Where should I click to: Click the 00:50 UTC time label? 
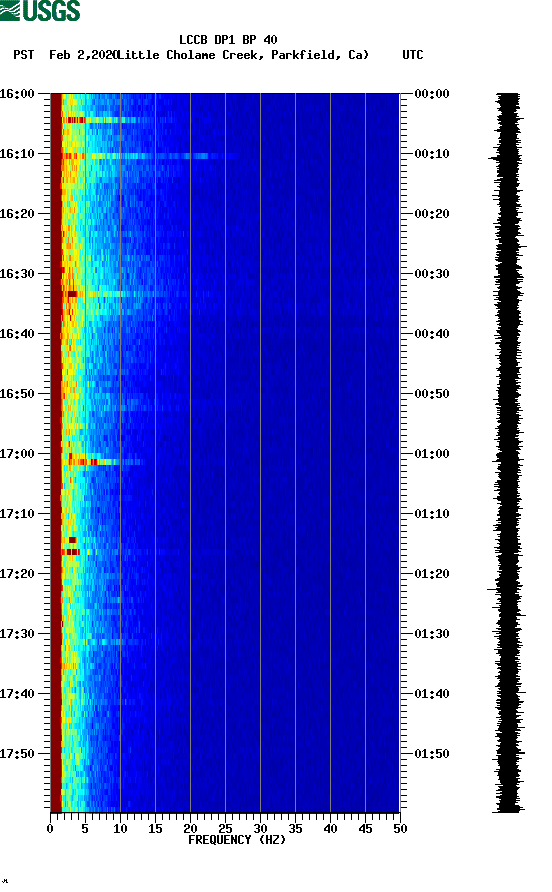click(432, 394)
